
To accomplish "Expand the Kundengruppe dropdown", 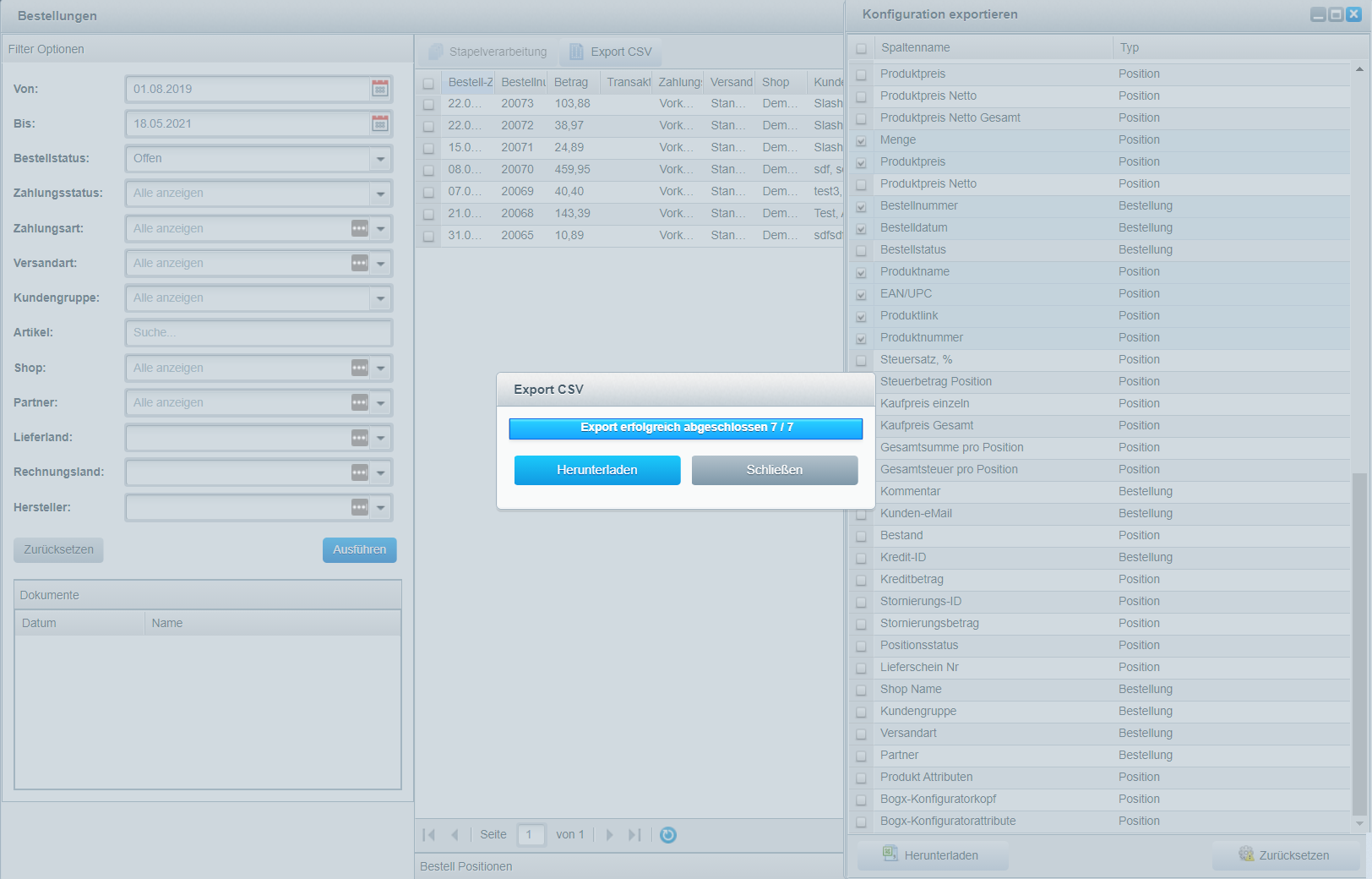I will pyautogui.click(x=380, y=298).
